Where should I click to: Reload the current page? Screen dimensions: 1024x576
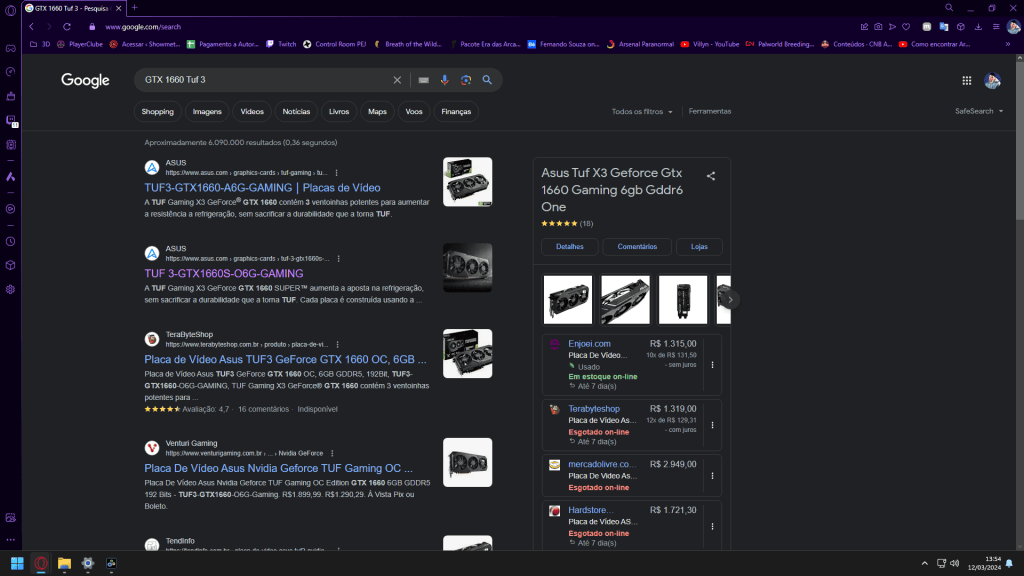point(67,27)
